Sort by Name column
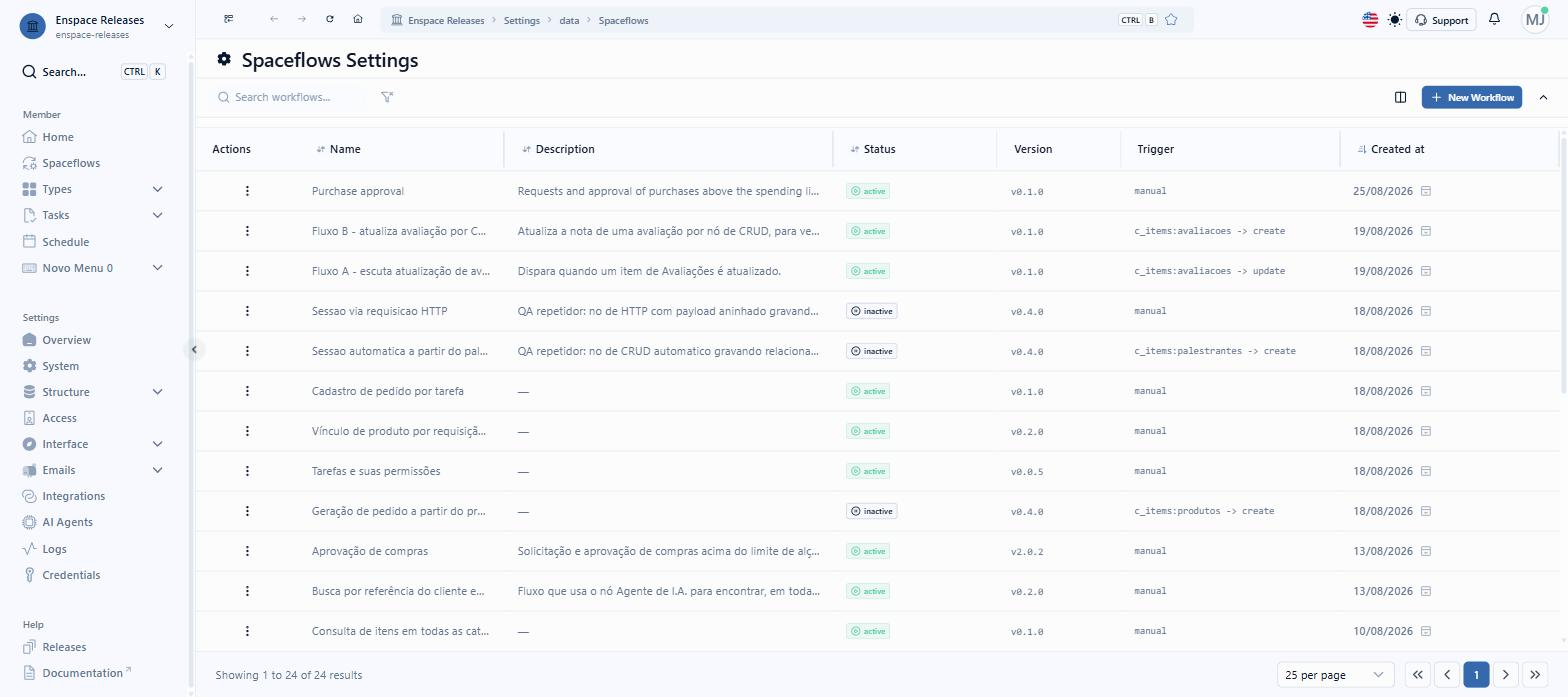 [x=338, y=149]
